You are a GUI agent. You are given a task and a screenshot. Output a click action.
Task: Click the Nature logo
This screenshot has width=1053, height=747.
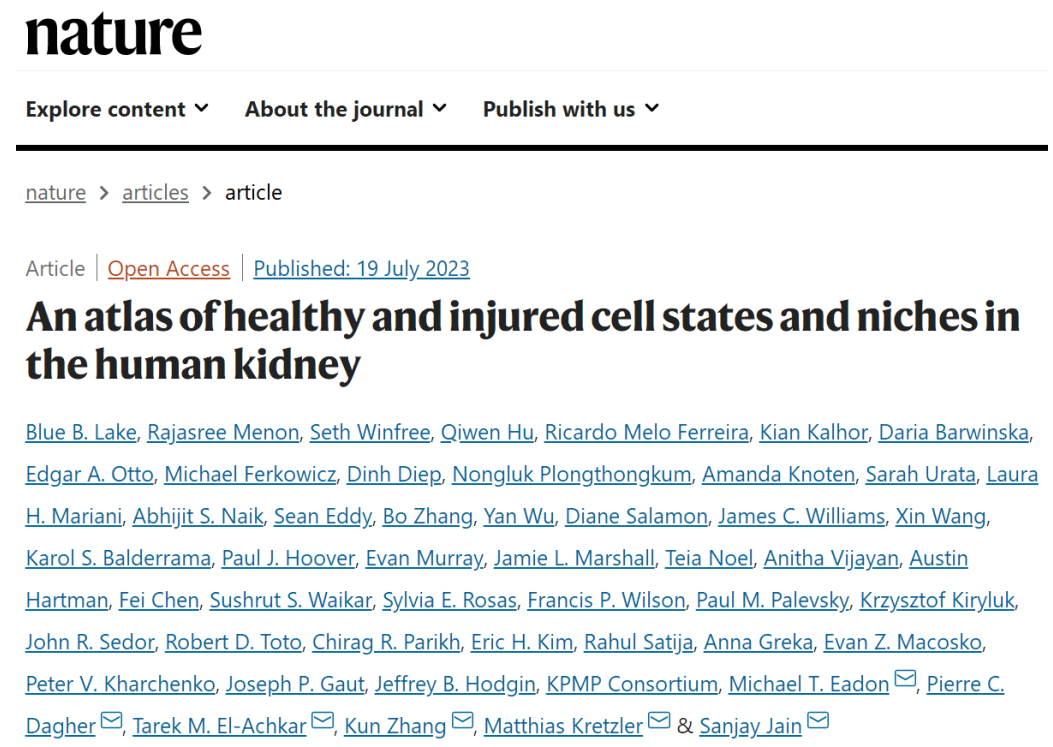point(113,34)
